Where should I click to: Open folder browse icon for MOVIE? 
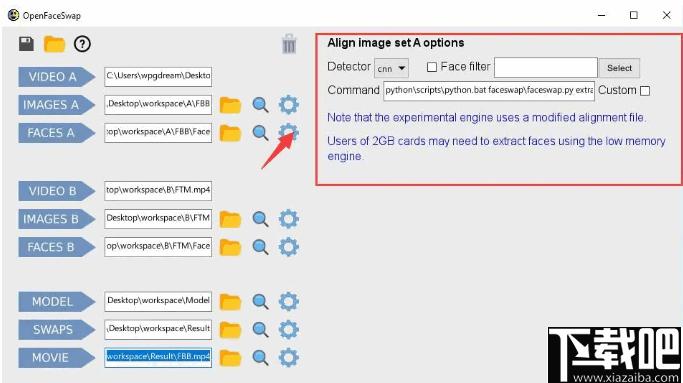point(230,358)
